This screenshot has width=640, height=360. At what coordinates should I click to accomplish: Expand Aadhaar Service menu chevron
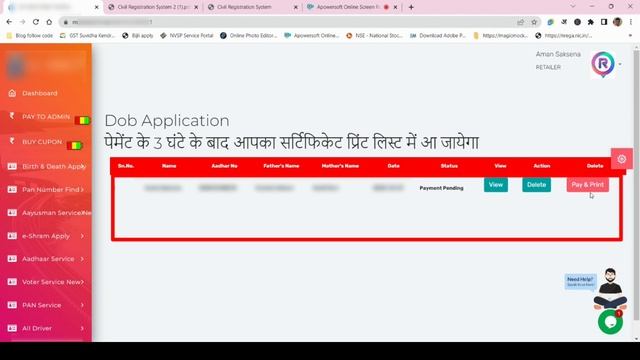coord(82,259)
